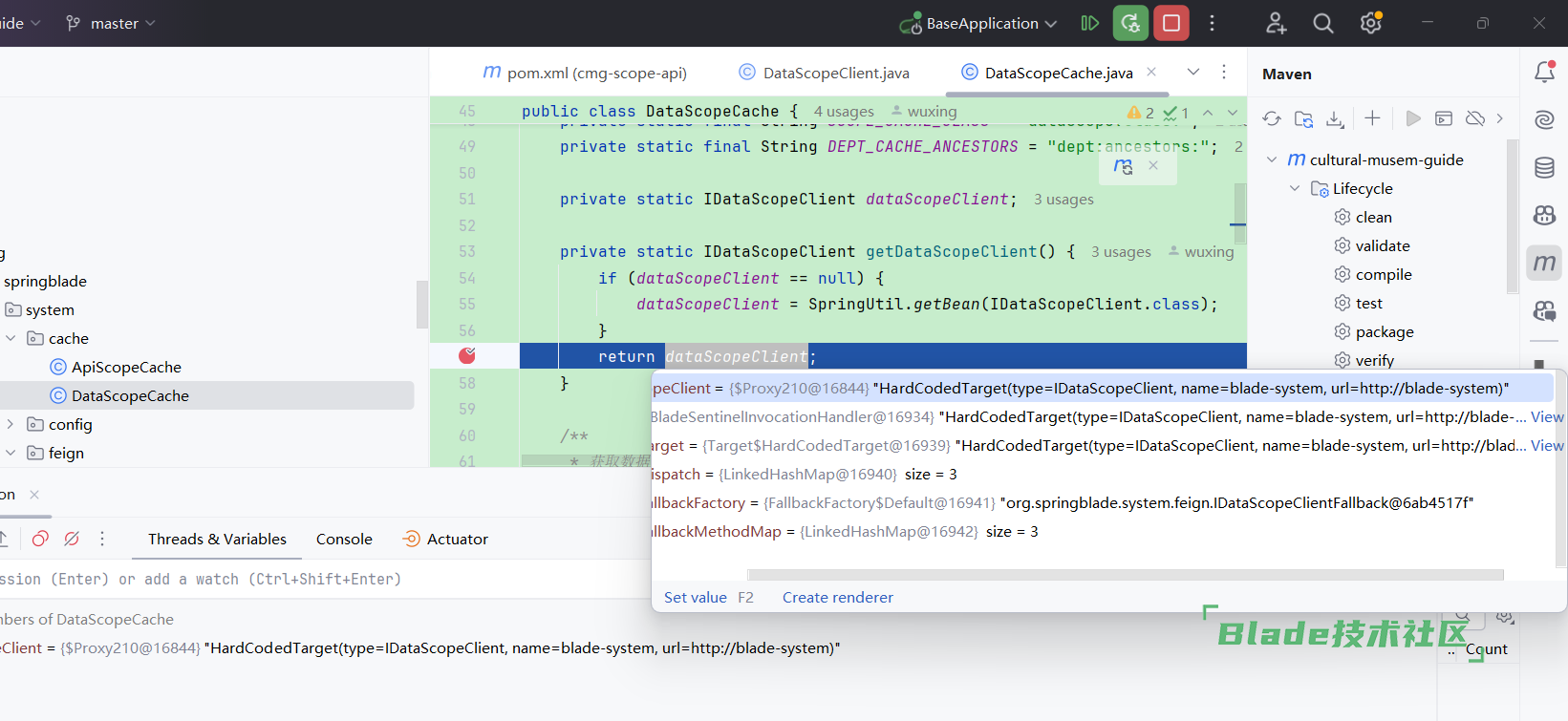Open BaseApplication run configuration dropdown
Image resolution: width=1568 pixels, height=721 pixels.
point(978,23)
